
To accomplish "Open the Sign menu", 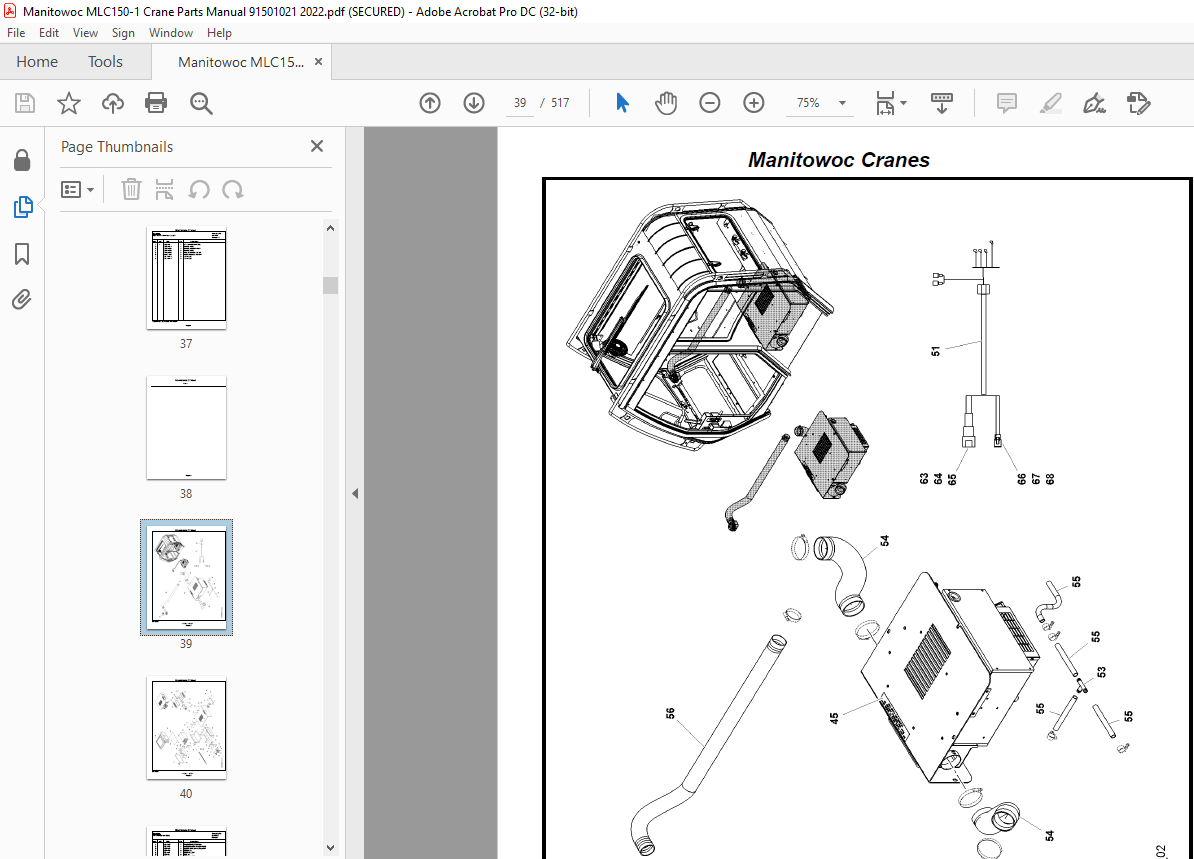I will 123,33.
